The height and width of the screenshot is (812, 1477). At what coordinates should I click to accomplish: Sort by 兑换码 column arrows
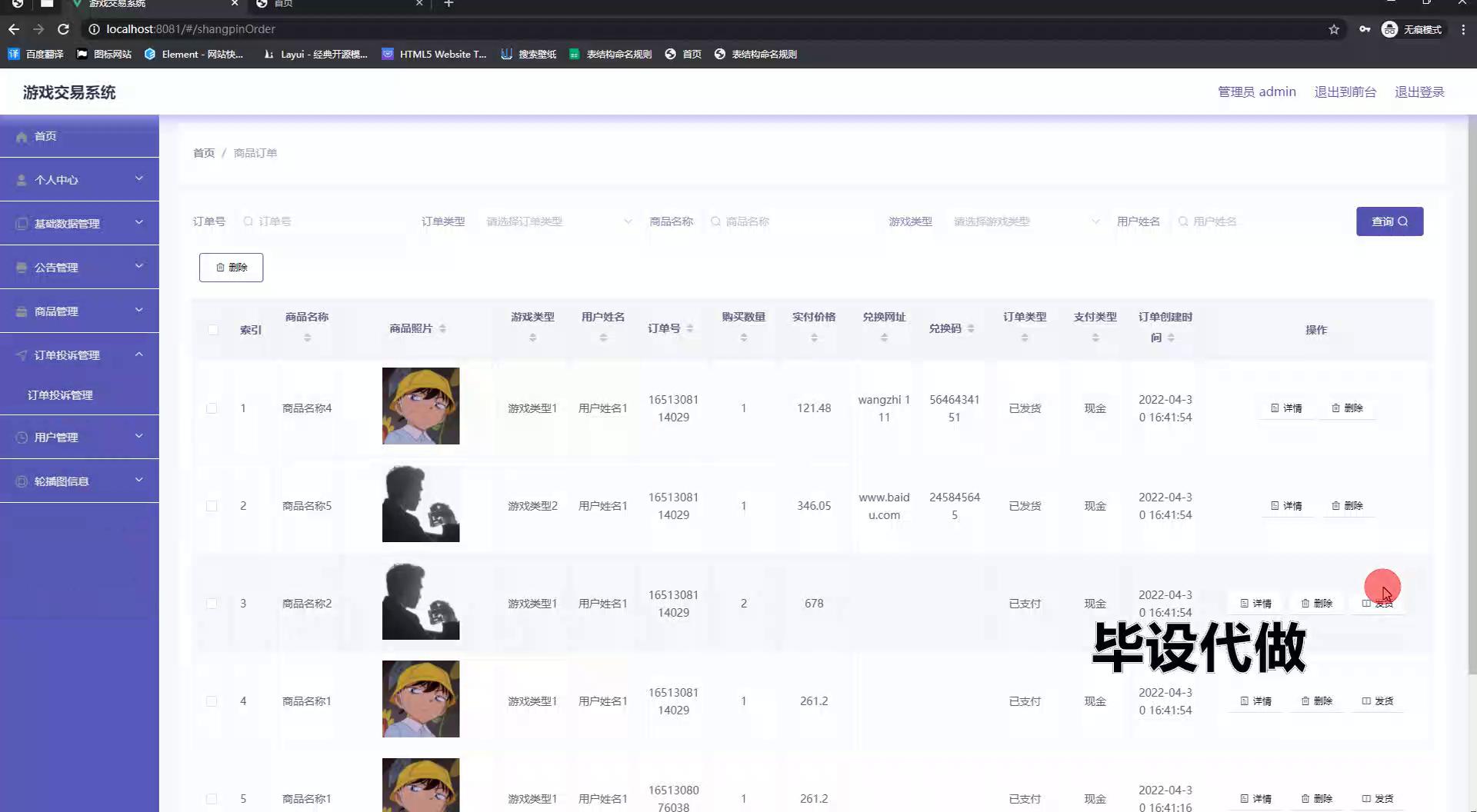coord(971,328)
